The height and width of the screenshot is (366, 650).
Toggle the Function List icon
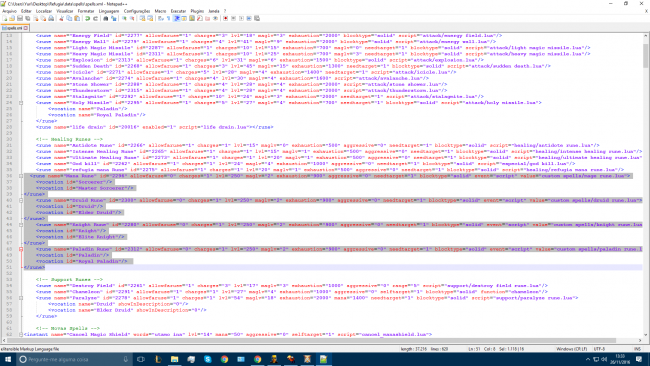point(200,18)
